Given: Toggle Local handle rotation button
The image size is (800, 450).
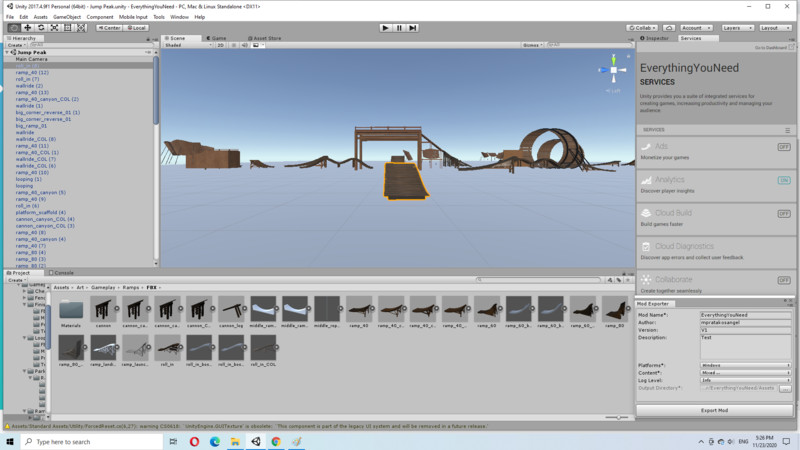Looking at the screenshot, I should 136,28.
